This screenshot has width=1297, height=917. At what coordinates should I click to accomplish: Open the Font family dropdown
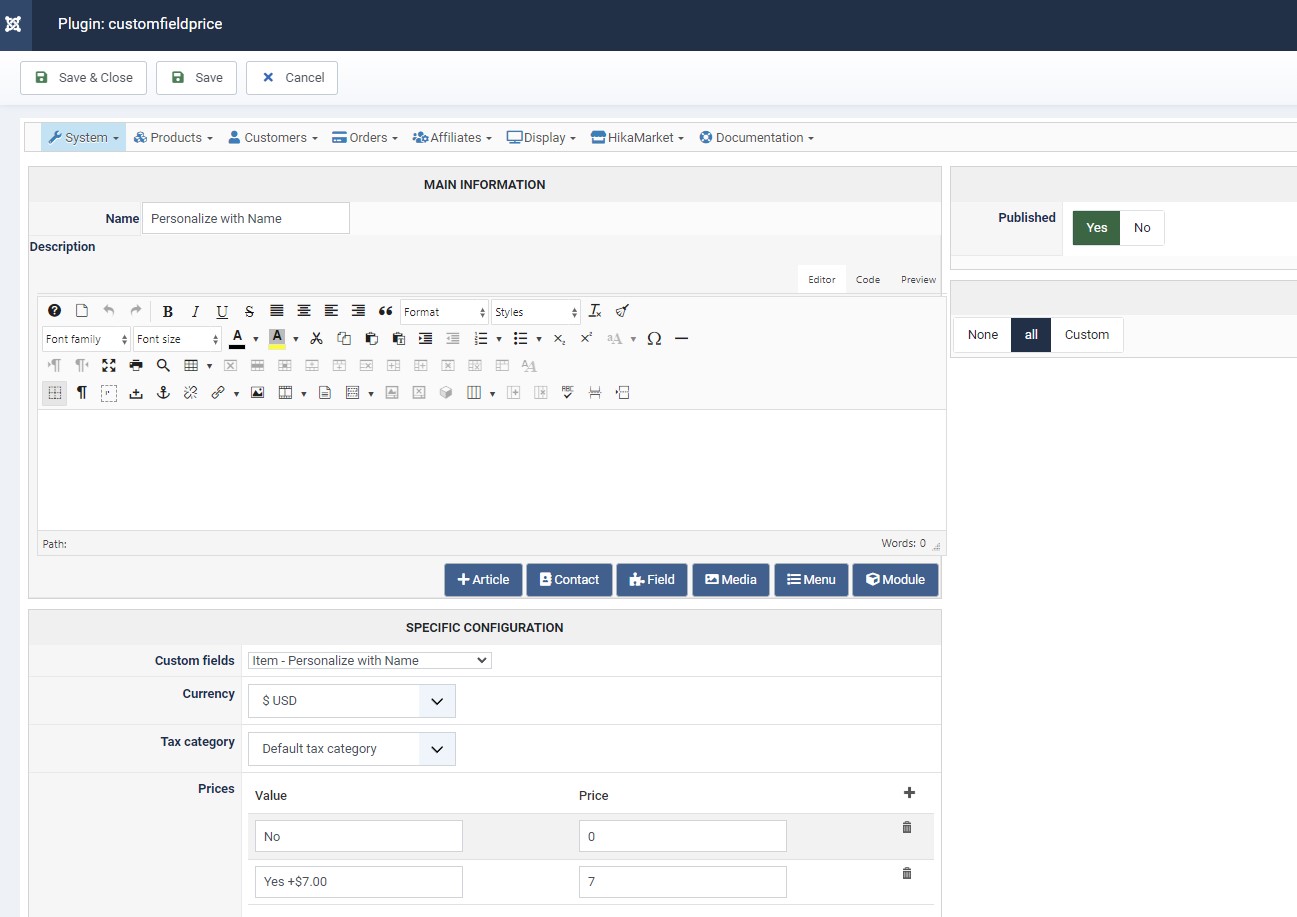click(86, 339)
